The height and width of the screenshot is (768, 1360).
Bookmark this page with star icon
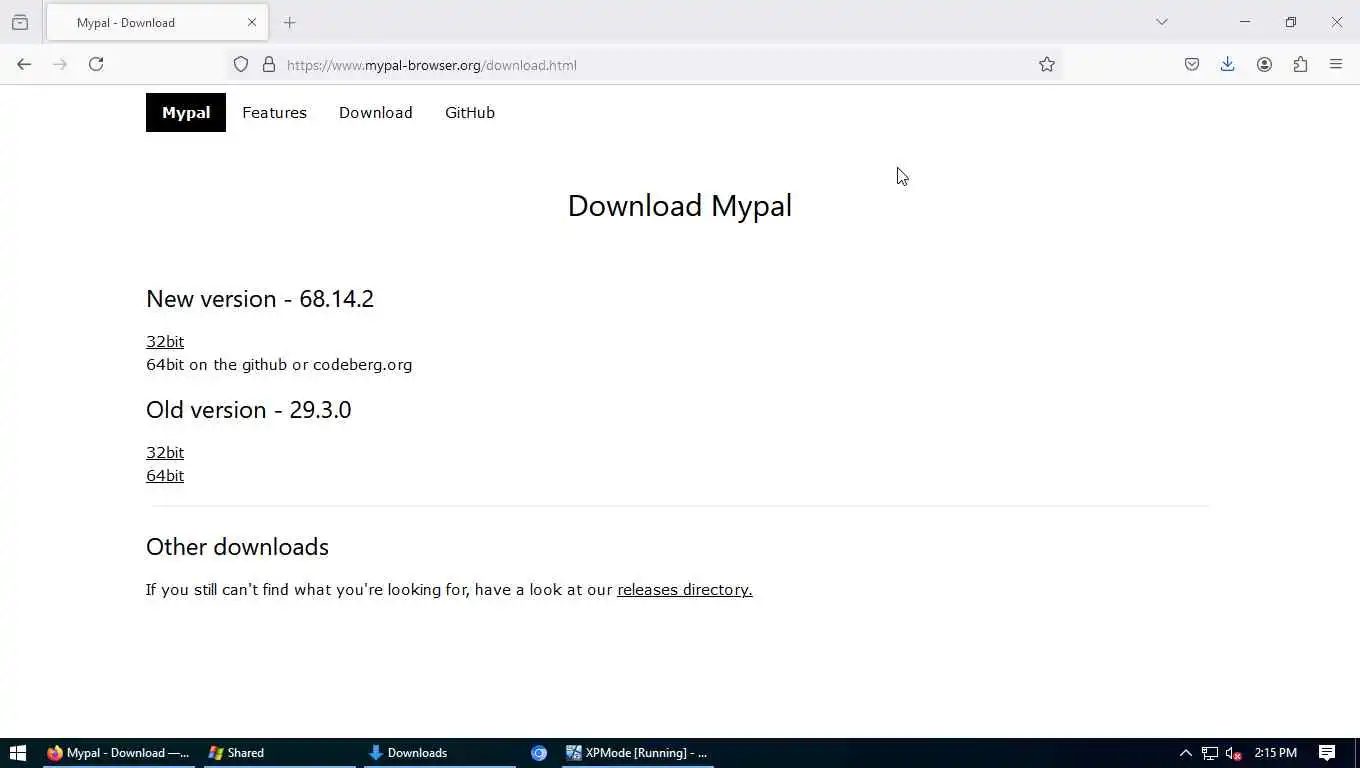[x=1047, y=65]
